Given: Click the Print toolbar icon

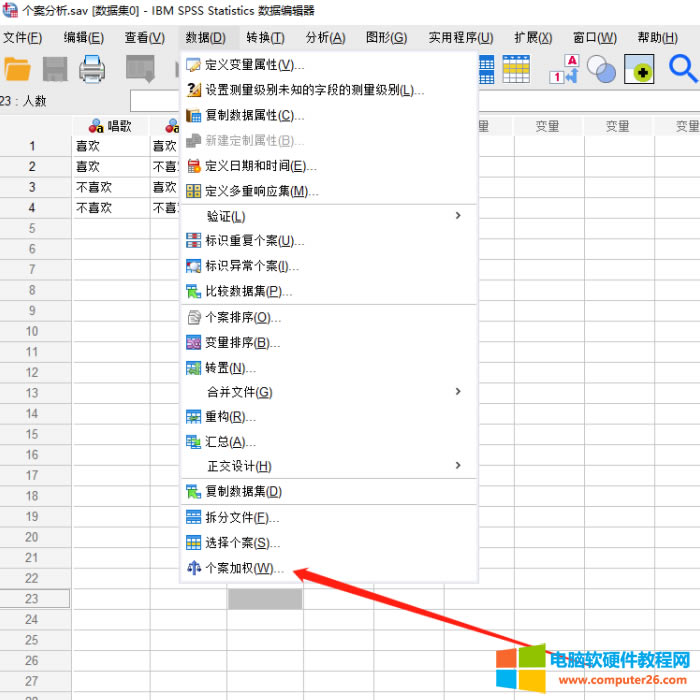Looking at the screenshot, I should coord(92,69).
